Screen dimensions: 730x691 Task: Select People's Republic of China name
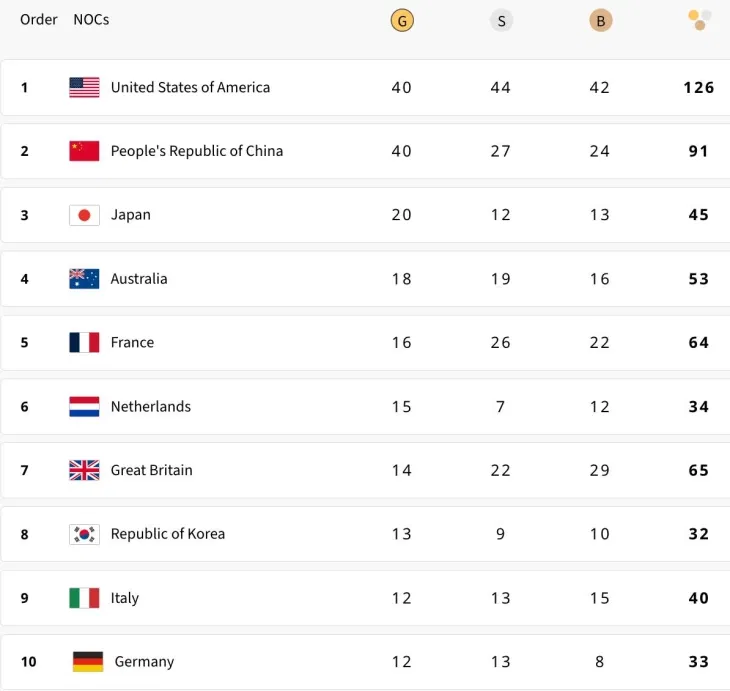pos(197,151)
